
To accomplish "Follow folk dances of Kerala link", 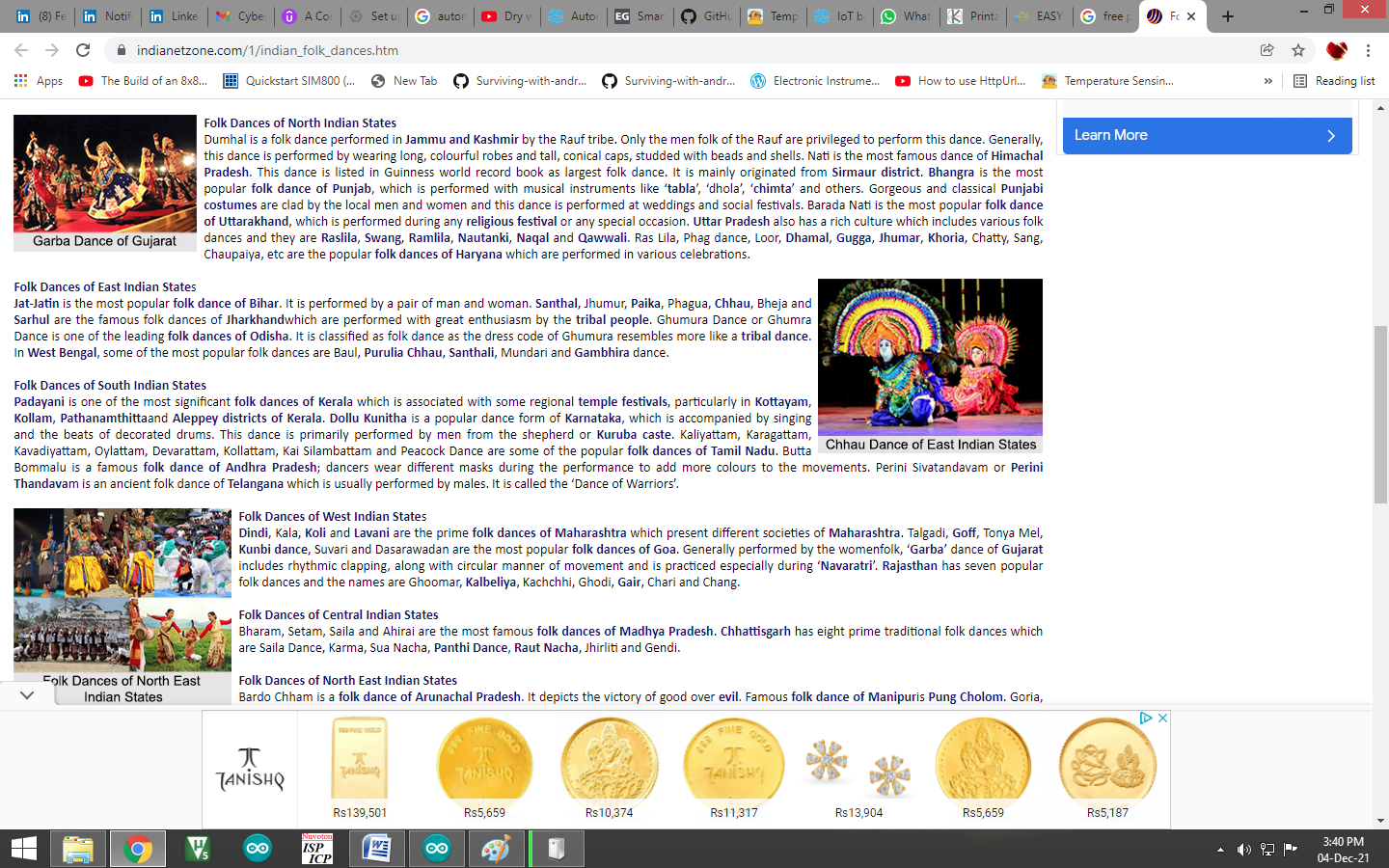I will (x=293, y=402).
